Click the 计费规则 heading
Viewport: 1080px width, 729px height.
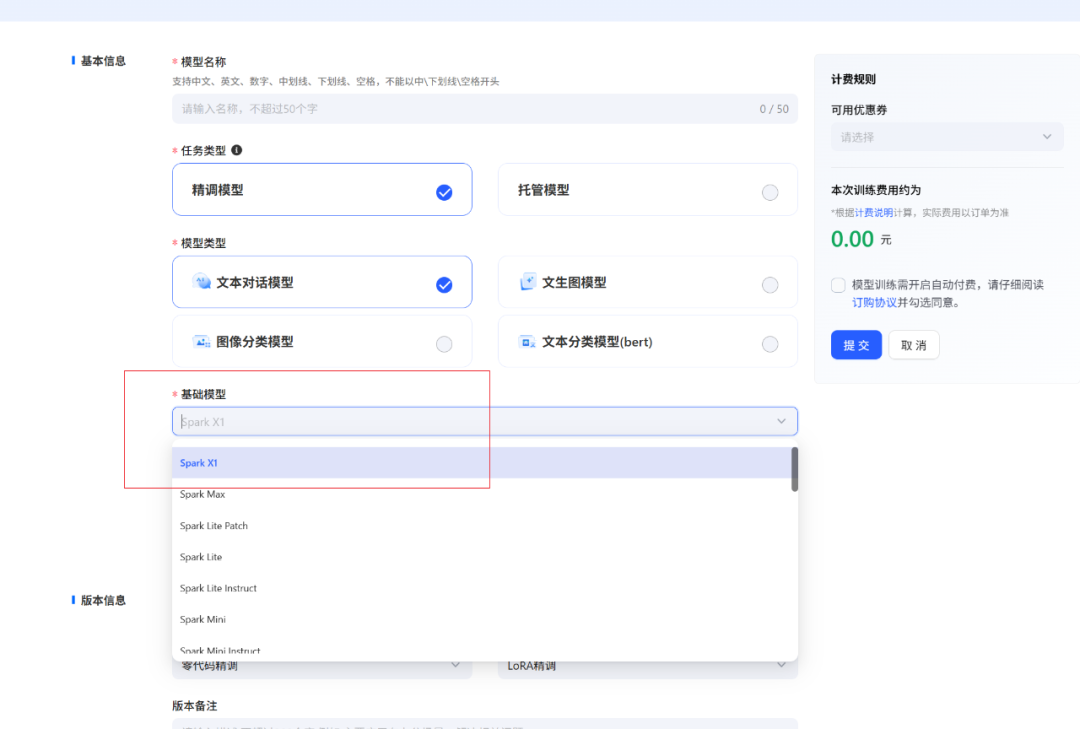pyautogui.click(x=853, y=79)
